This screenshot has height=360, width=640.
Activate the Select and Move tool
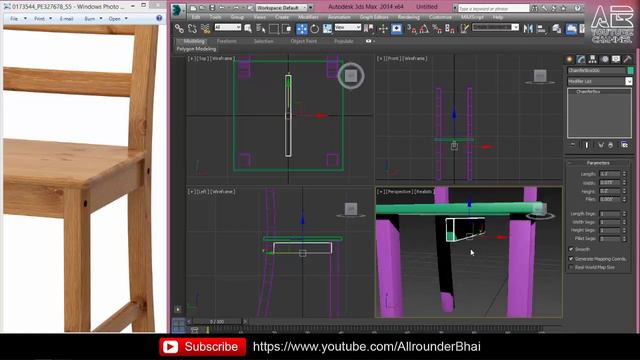coord(302,29)
